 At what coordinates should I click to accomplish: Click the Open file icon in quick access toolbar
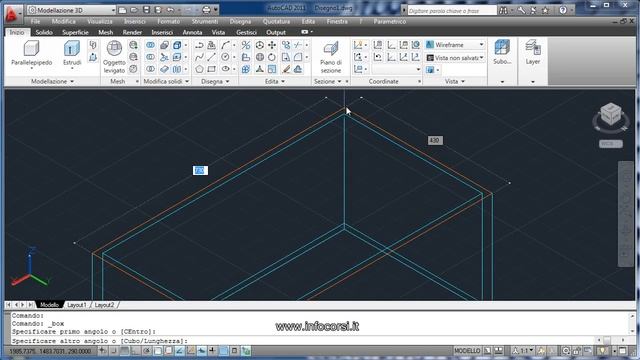click(x=134, y=10)
